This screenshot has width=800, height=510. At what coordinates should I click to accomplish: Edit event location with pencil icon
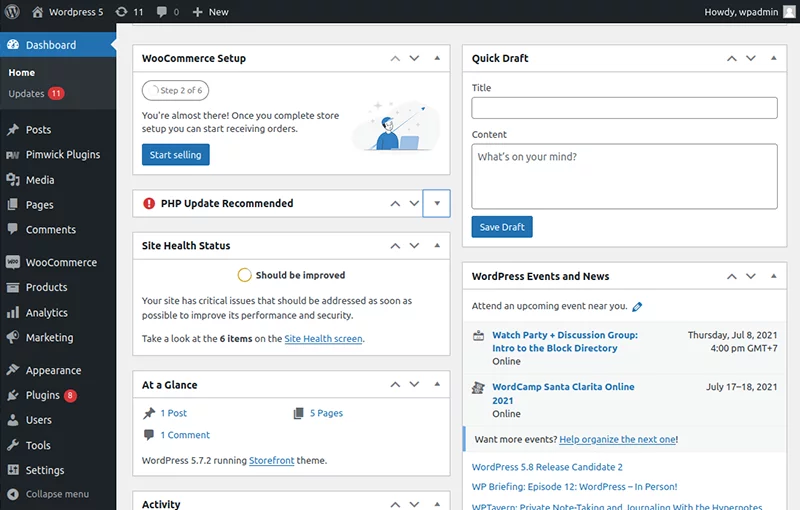pos(637,307)
